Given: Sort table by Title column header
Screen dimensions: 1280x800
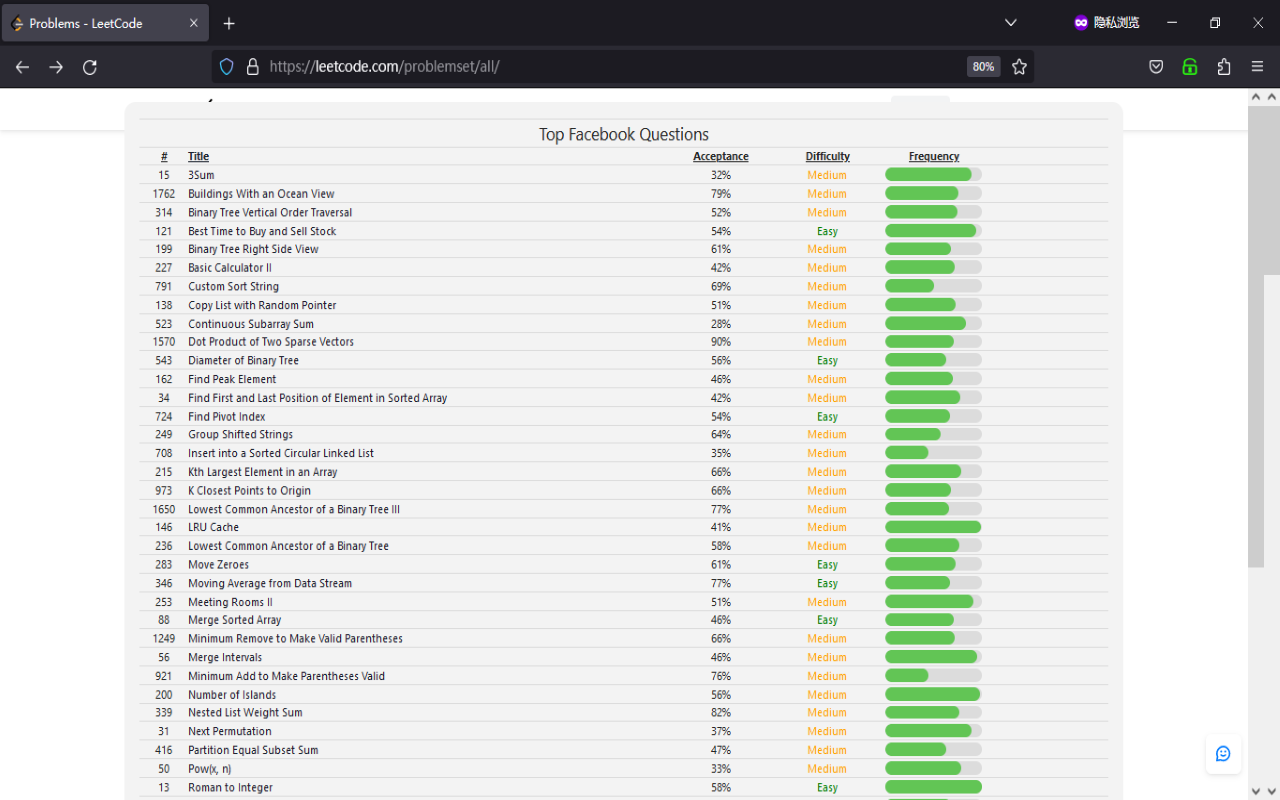Looking at the screenshot, I should (198, 156).
